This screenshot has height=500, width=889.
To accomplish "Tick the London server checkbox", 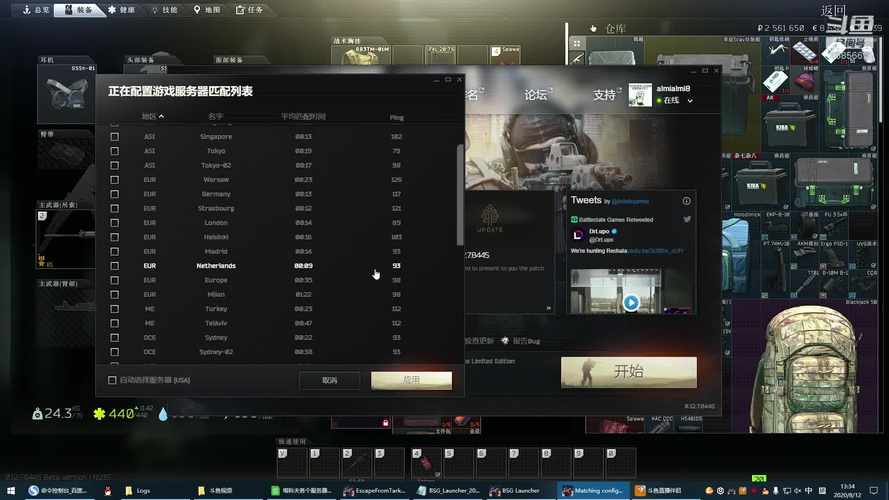I will pos(115,223).
